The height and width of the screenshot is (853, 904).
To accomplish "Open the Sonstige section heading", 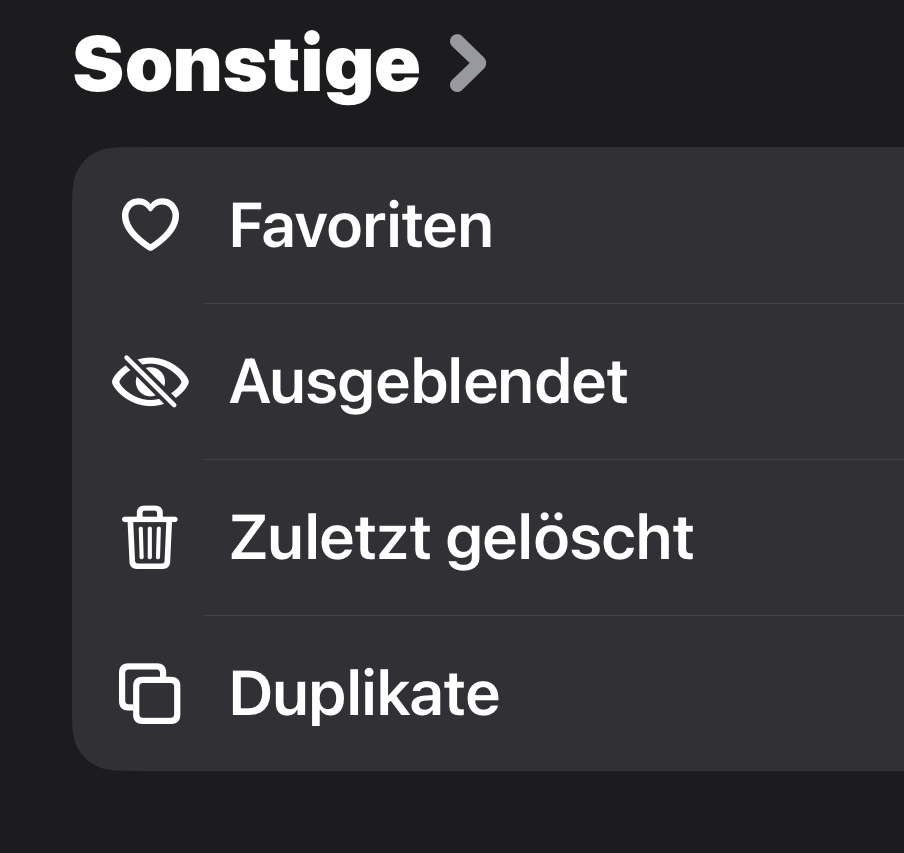I will click(246, 64).
